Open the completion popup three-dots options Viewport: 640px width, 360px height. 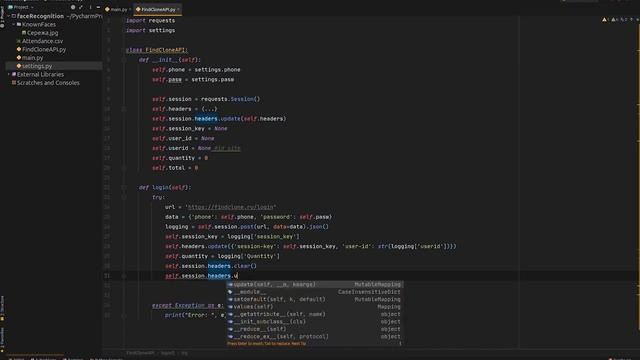coord(400,344)
